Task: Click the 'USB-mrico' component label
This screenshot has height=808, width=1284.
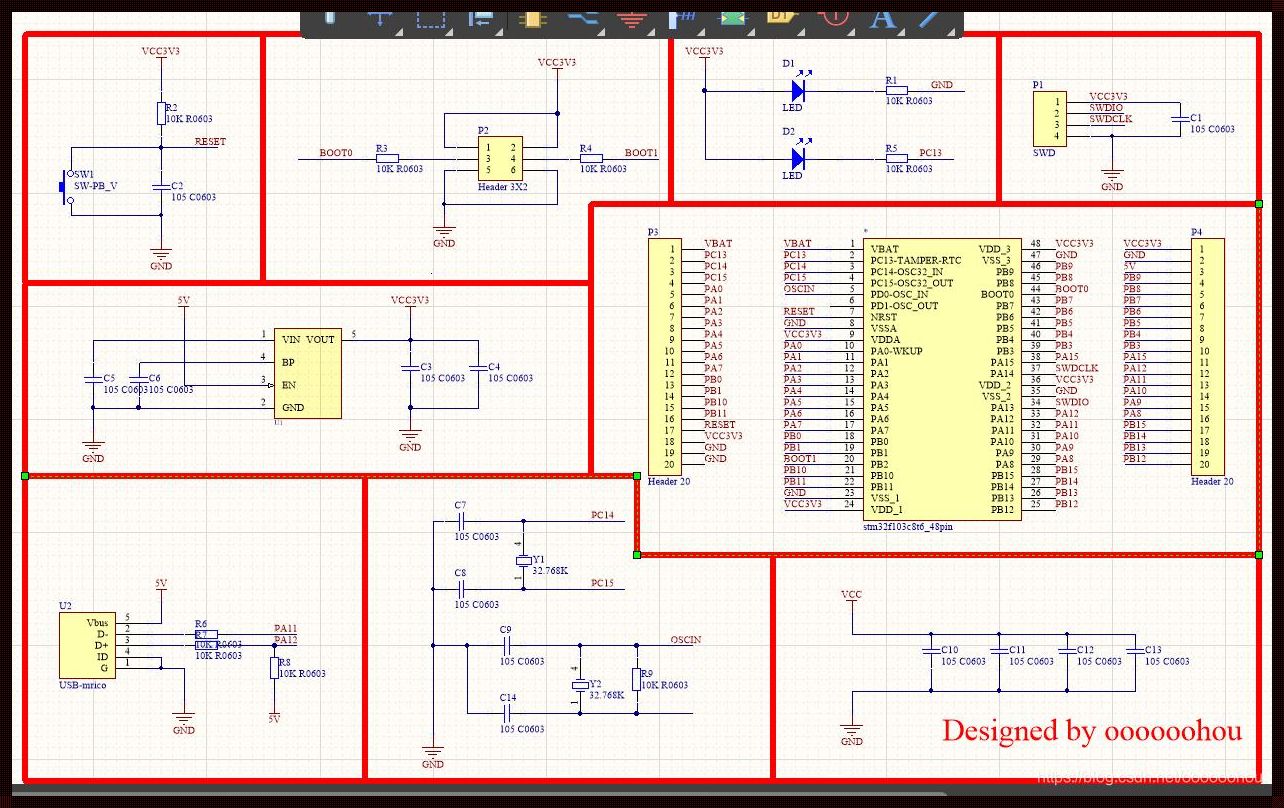Action: tap(82, 685)
